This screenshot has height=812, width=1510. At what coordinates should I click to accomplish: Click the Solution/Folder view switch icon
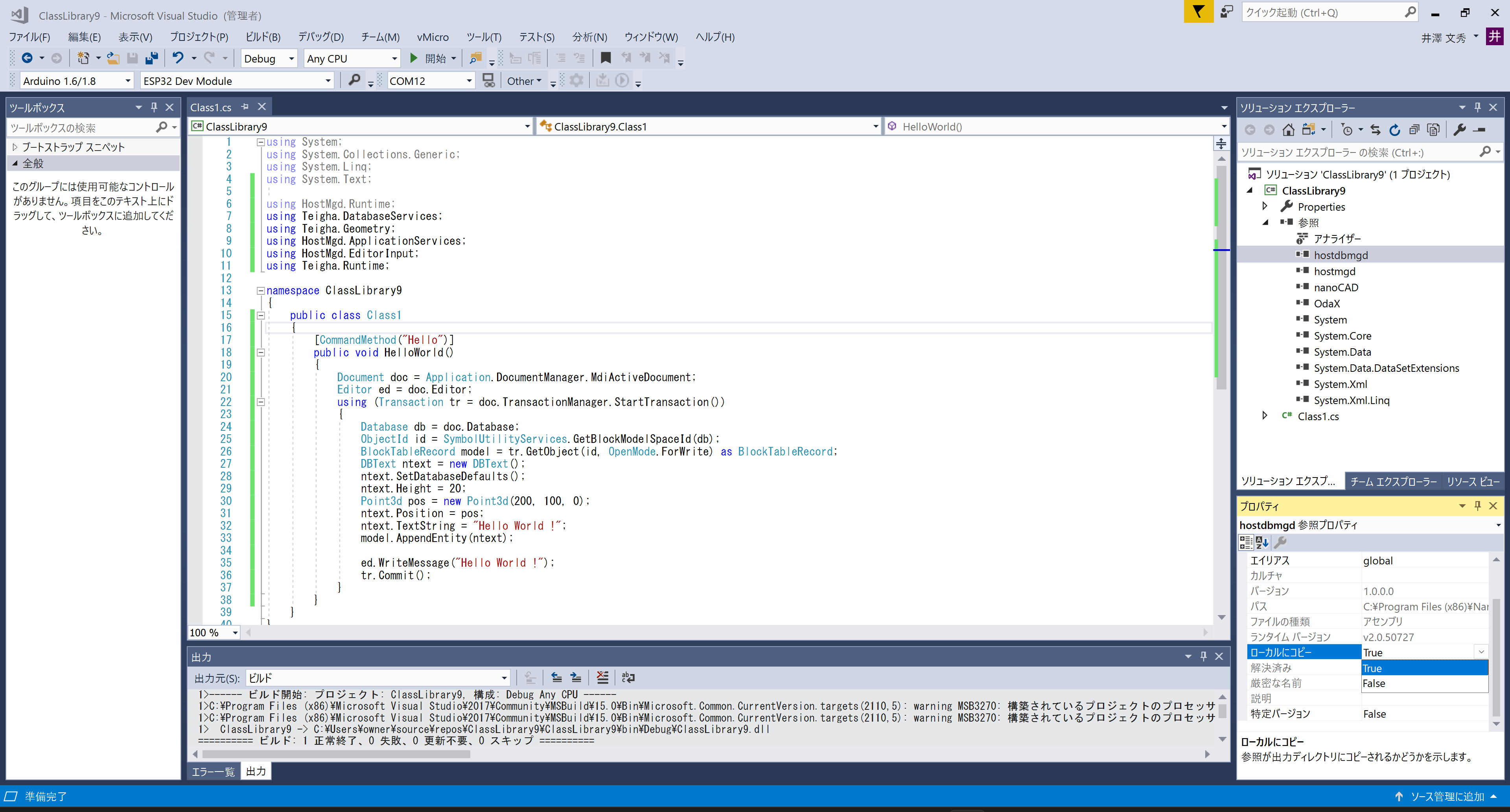[x=1308, y=130]
